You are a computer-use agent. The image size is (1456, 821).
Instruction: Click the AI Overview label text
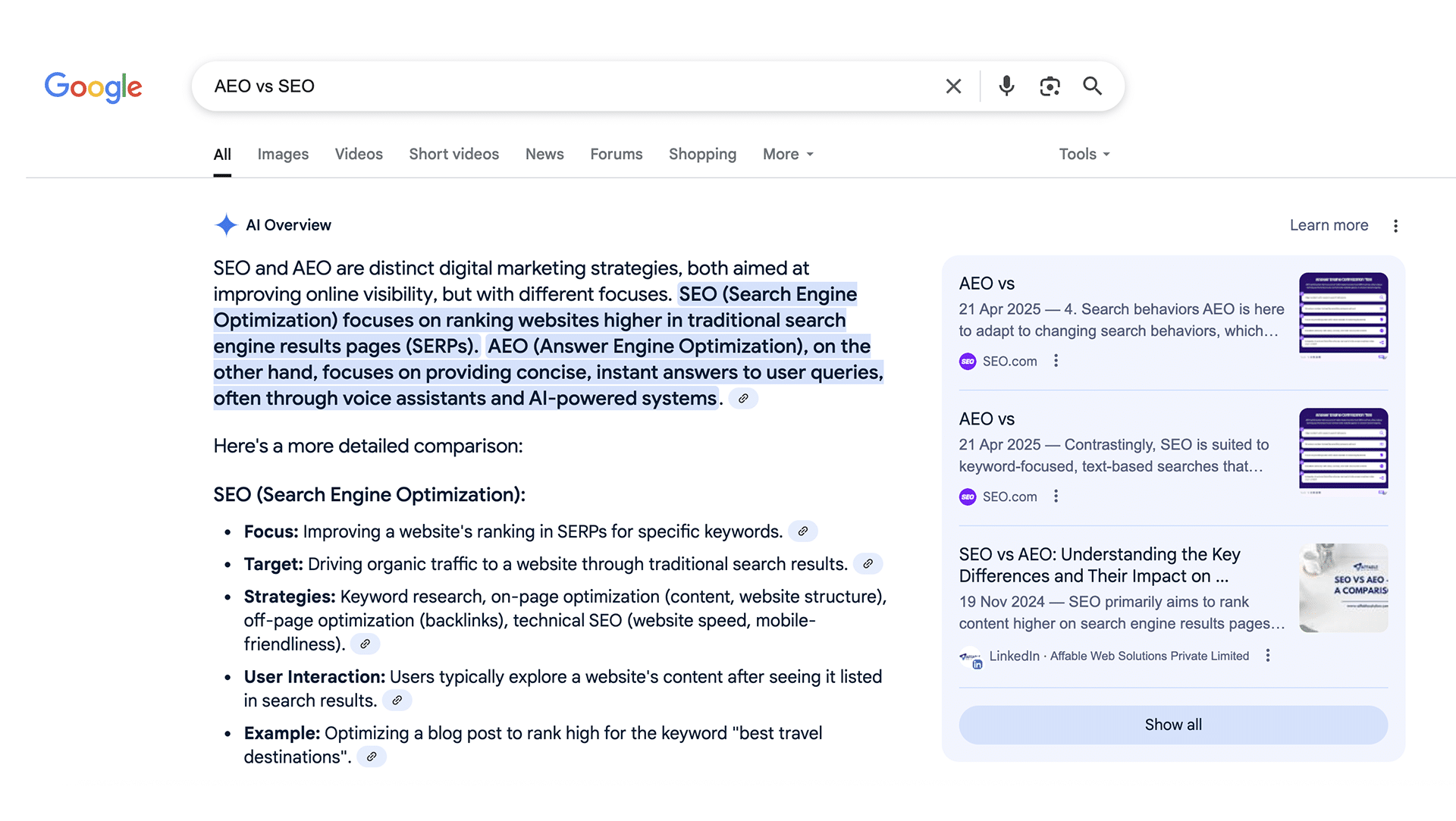[x=288, y=225]
